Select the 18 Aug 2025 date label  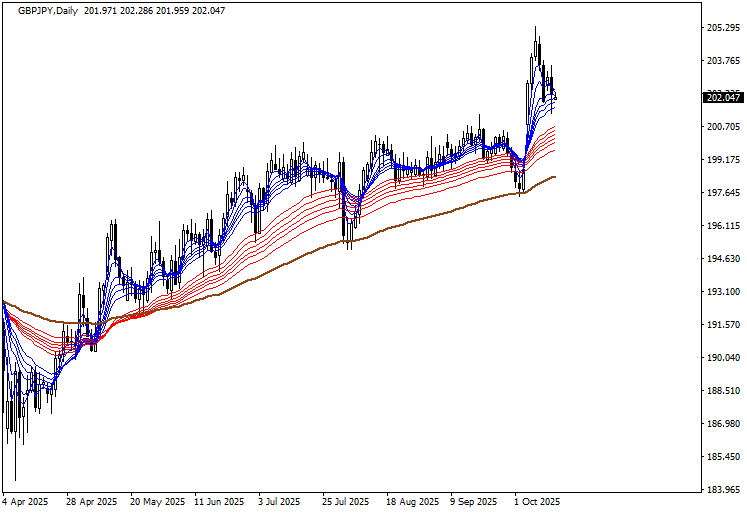[412, 502]
